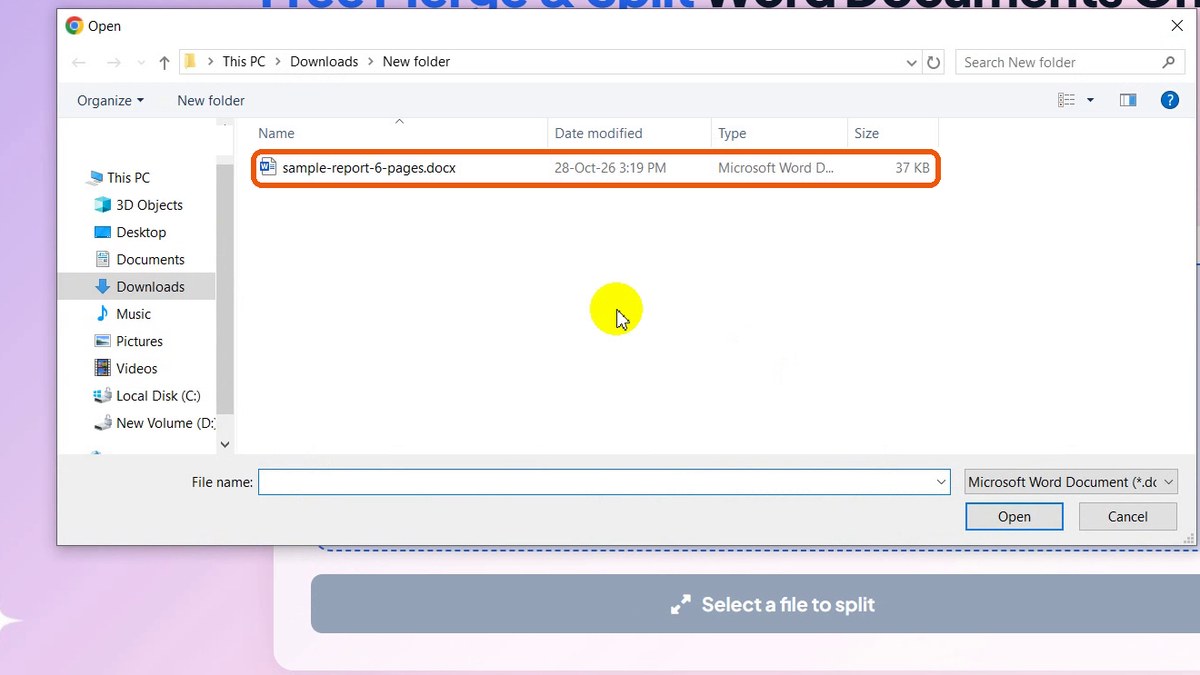Click the file's 28-Oct-26 3:19 PM date
The image size is (1200, 675).
click(610, 168)
